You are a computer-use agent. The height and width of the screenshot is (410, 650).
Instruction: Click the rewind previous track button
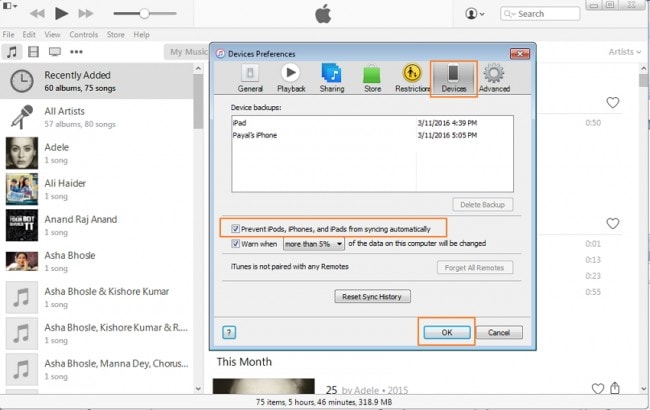click(37, 14)
